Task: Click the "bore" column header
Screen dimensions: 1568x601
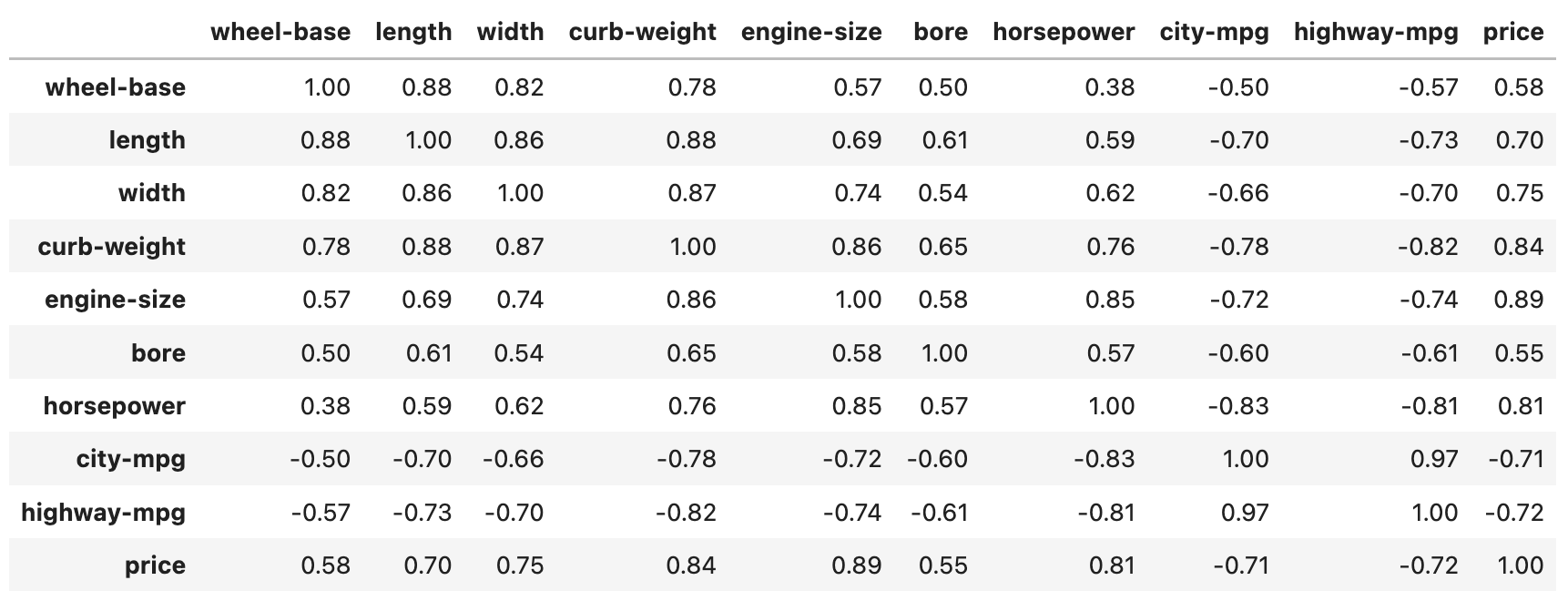Action: (x=941, y=32)
